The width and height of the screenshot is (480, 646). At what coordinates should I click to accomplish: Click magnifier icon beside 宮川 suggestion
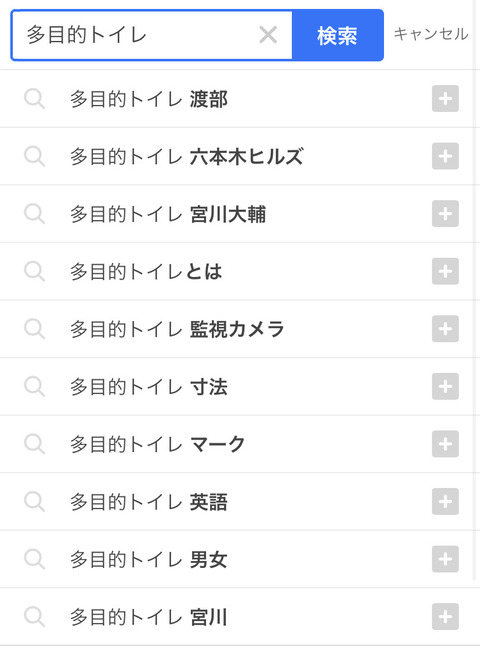click(35, 617)
